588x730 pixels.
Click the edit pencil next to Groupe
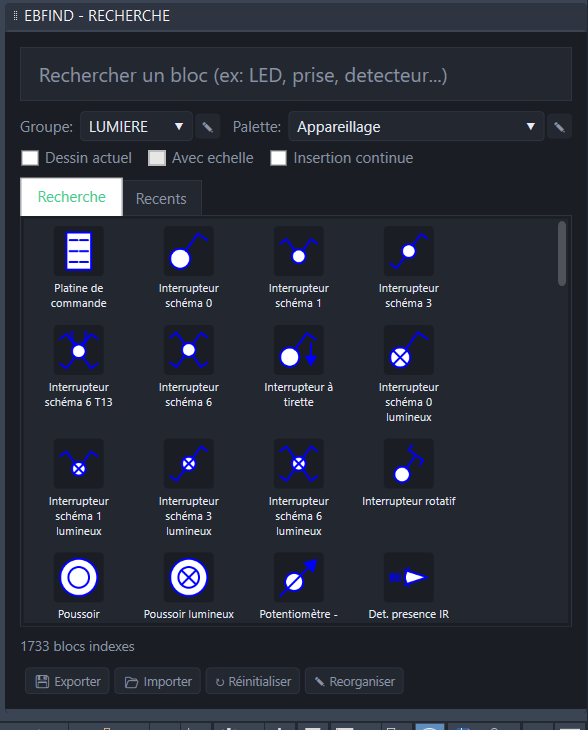(x=208, y=127)
